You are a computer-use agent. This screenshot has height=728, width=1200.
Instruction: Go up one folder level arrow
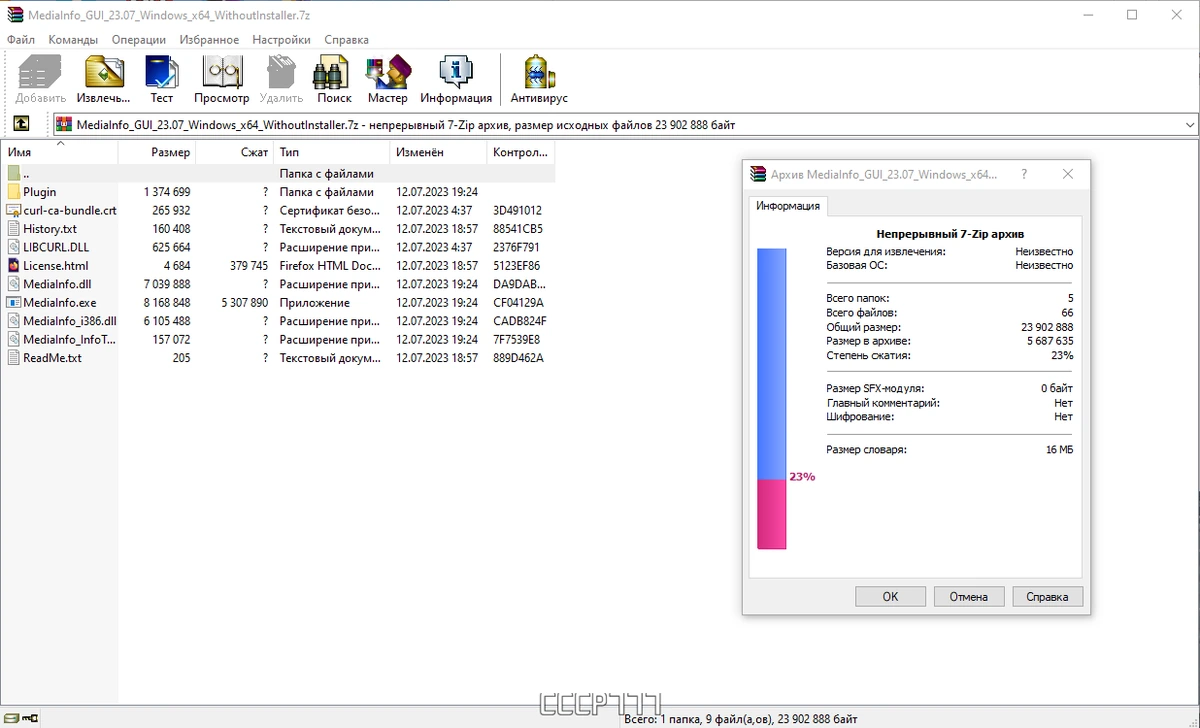coord(21,124)
